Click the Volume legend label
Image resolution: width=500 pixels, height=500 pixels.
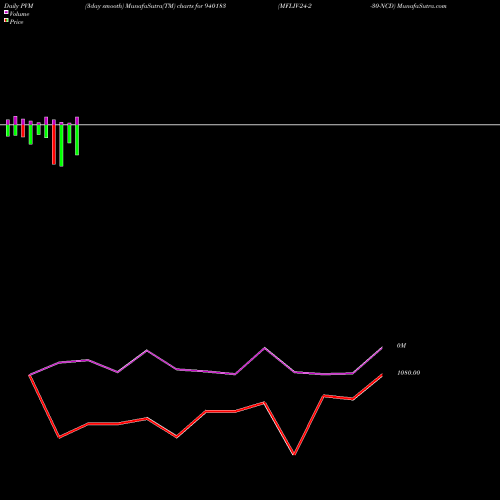[19, 14]
